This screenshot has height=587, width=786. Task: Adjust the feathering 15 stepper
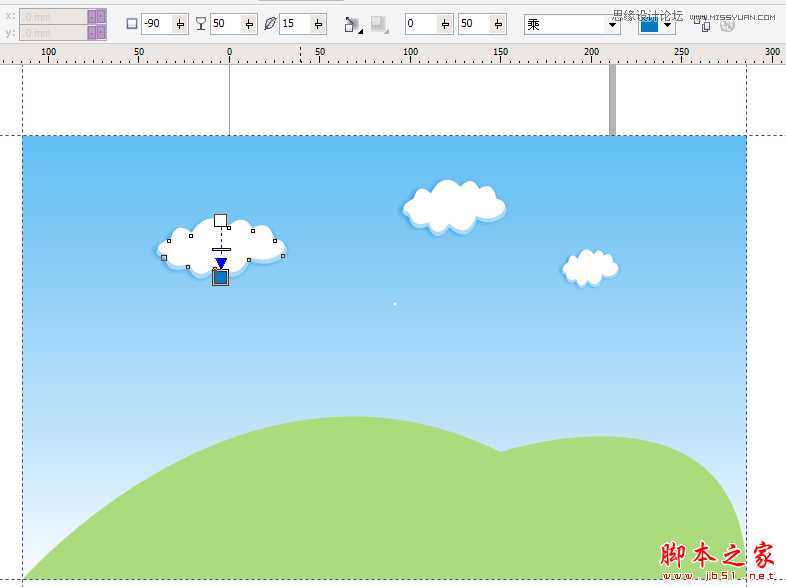(x=317, y=24)
